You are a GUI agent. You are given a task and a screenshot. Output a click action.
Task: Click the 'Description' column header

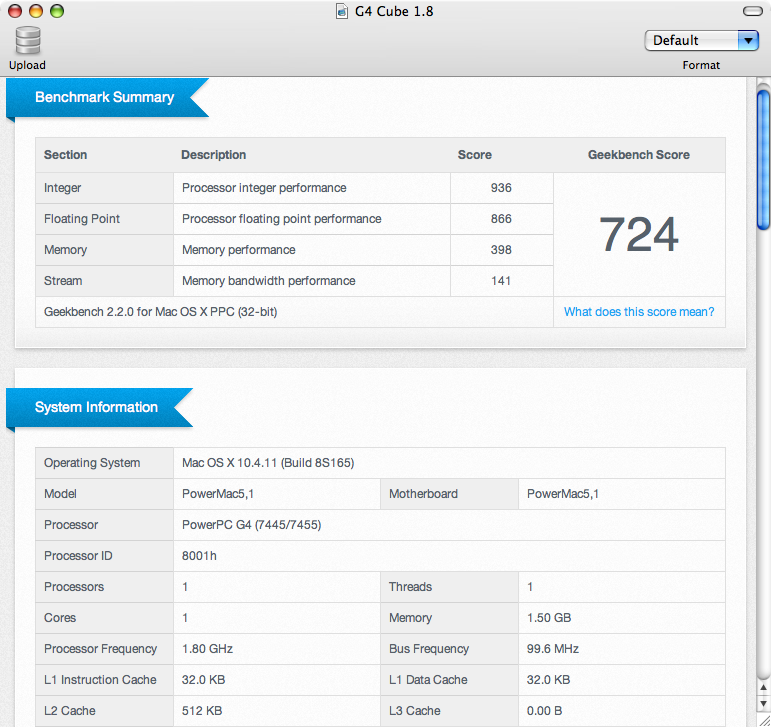point(213,154)
